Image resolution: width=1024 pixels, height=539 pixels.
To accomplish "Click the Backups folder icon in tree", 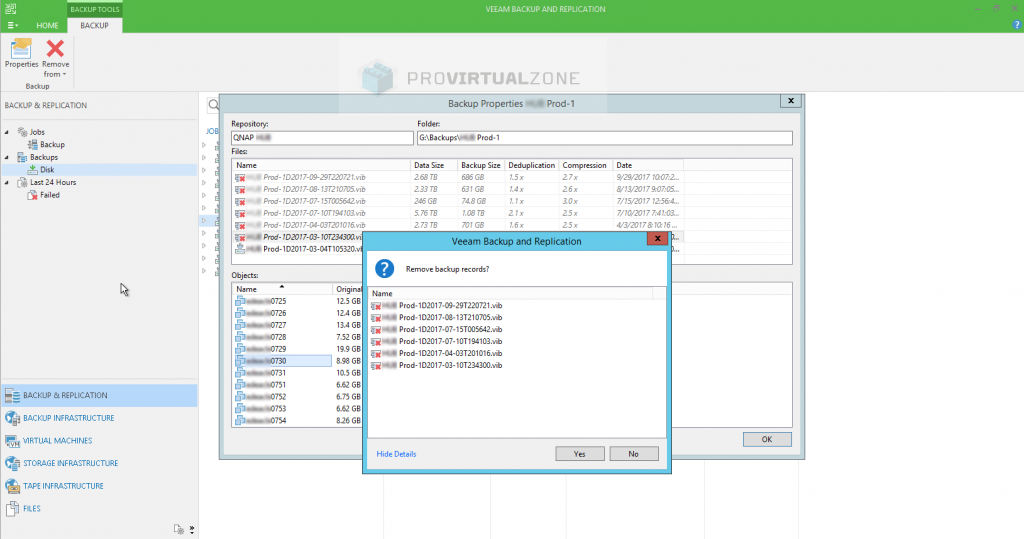I will coord(22,157).
